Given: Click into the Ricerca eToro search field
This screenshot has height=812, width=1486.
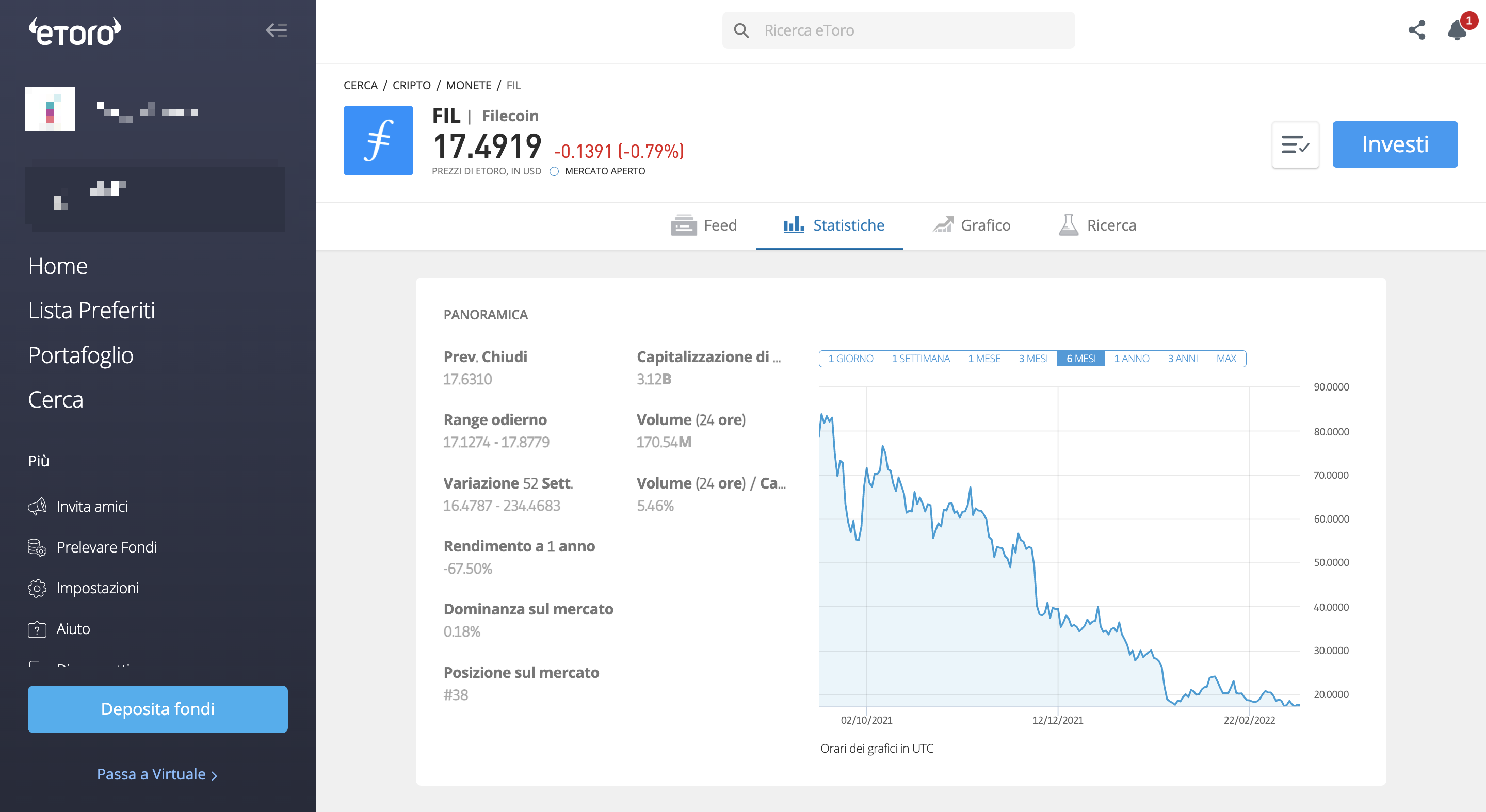Looking at the screenshot, I should pos(898,30).
